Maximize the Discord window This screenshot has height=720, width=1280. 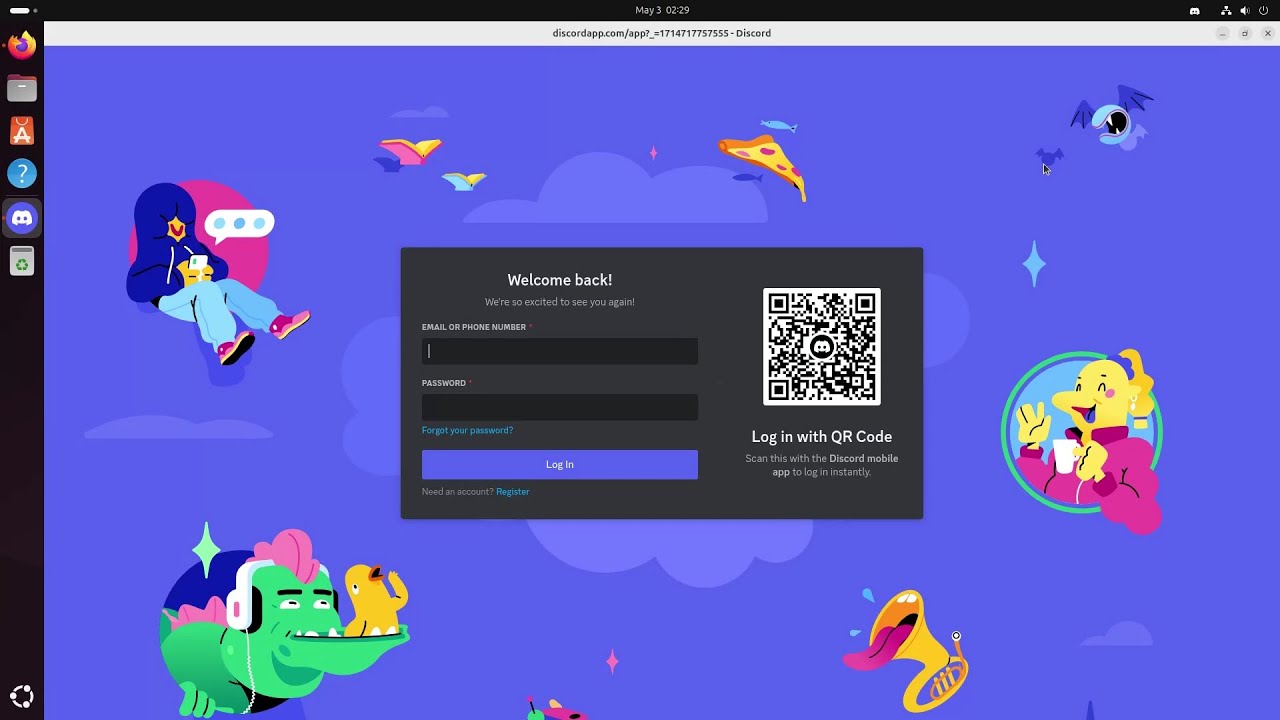(x=1245, y=33)
